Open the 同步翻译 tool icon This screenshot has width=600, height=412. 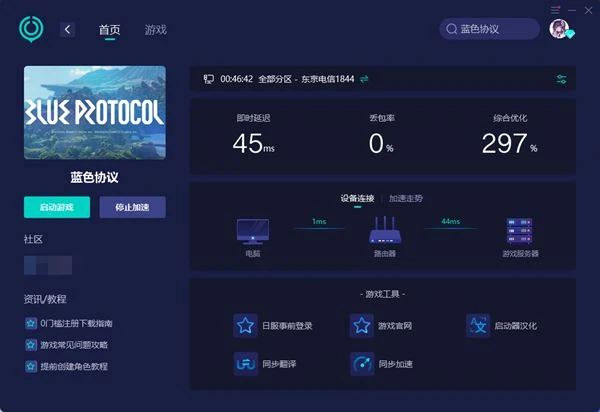[x=245, y=363]
